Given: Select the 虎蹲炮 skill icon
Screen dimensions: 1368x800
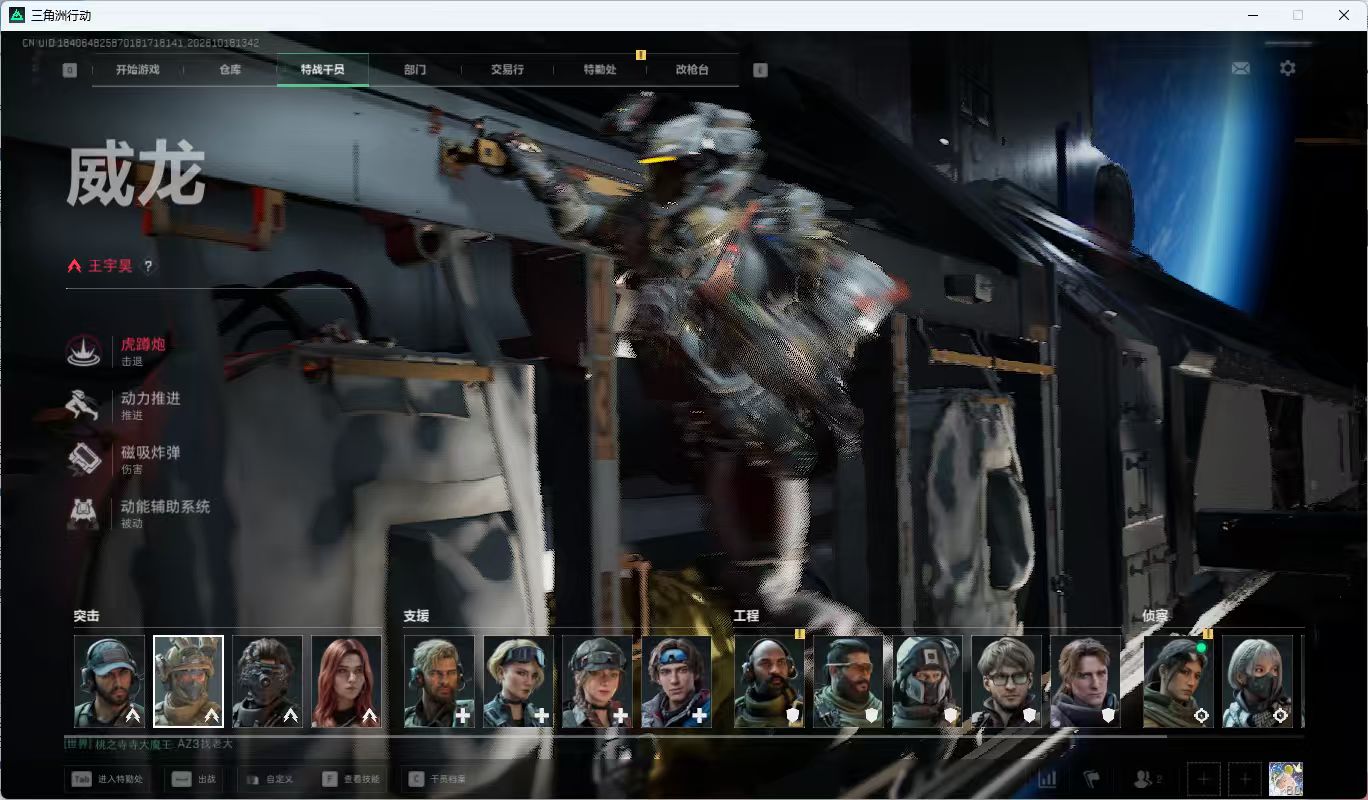Looking at the screenshot, I should 83,351.
